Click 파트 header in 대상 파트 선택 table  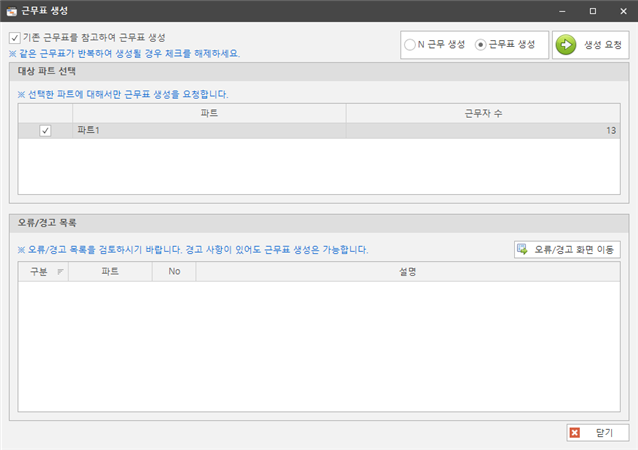point(209,114)
